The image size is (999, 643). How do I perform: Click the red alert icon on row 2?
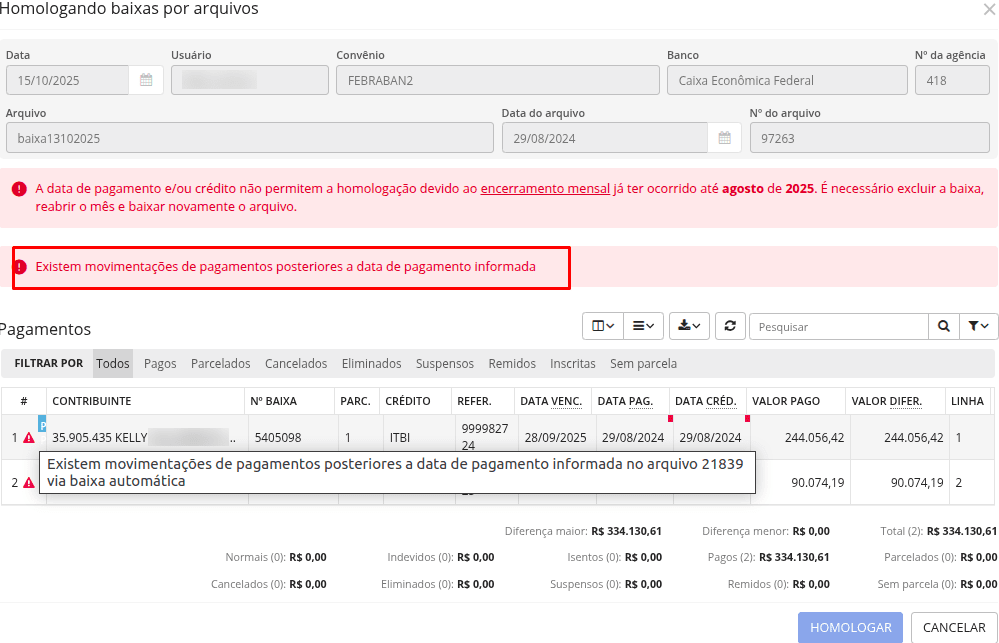(x=26, y=481)
